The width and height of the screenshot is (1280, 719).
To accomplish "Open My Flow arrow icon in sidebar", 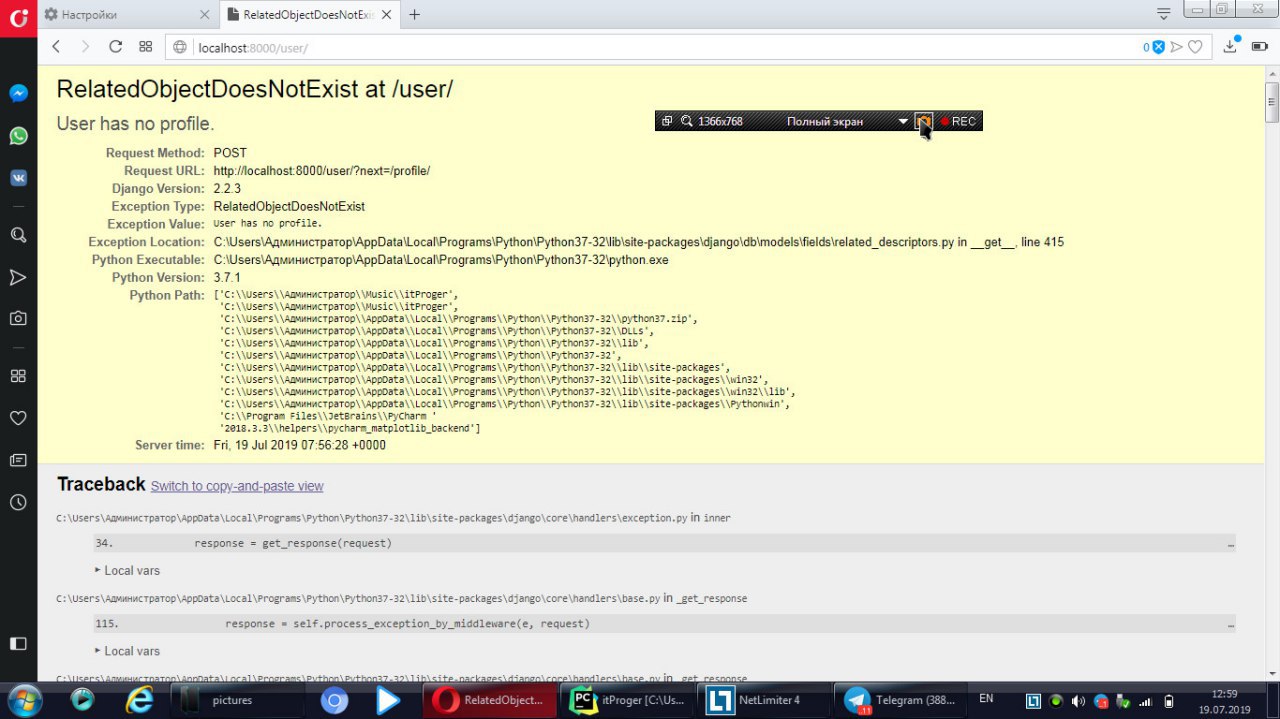I will 18,277.
